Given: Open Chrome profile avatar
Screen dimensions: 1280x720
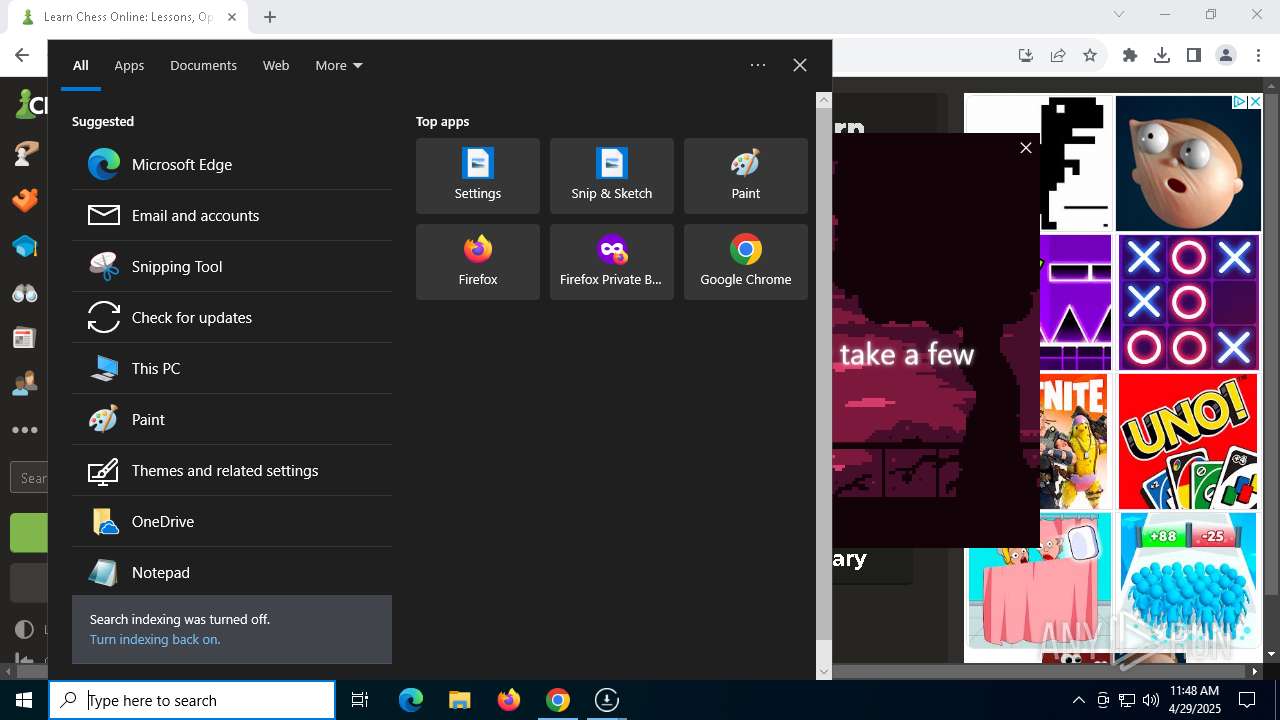Looking at the screenshot, I should (x=1226, y=56).
